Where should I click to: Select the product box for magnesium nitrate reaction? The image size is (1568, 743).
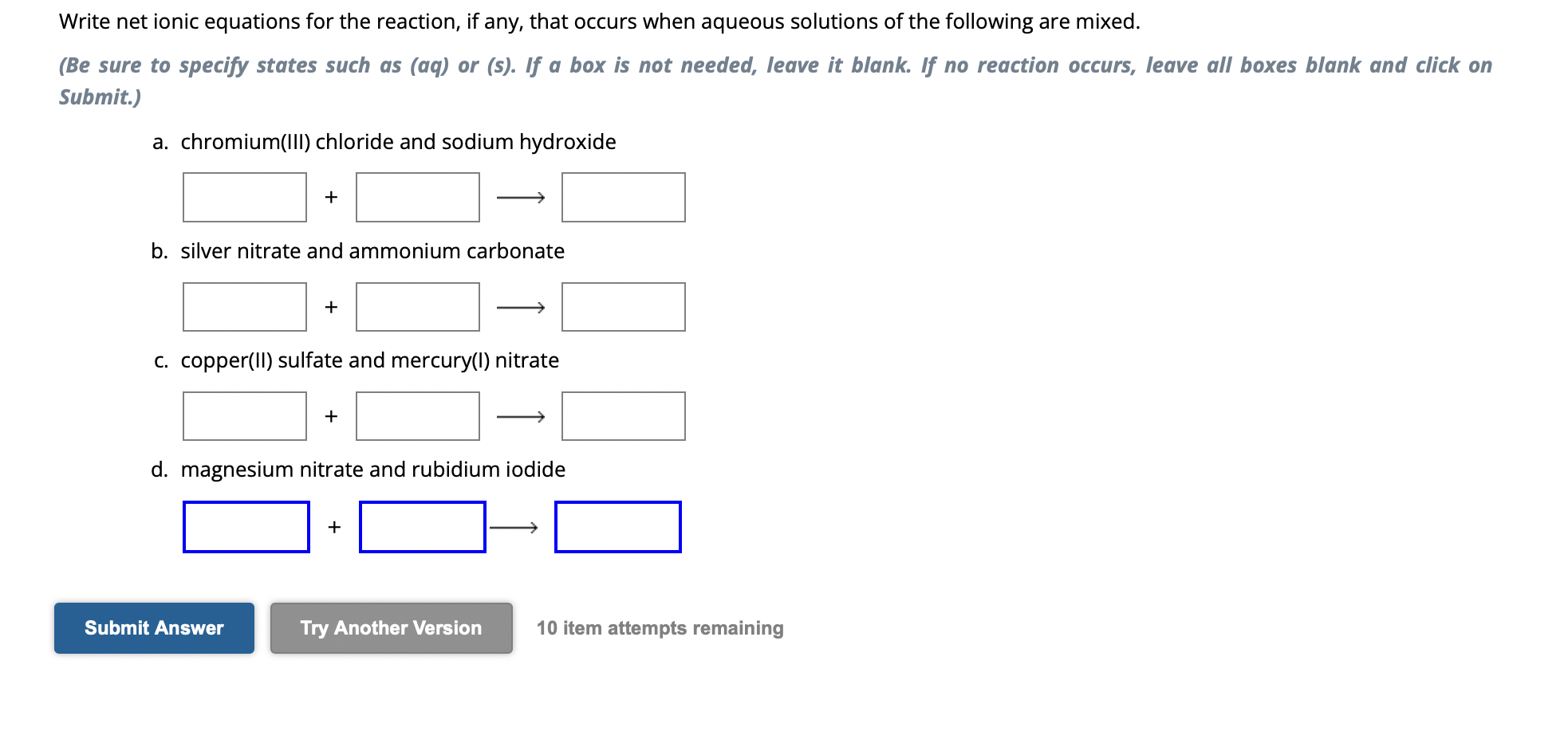(x=617, y=525)
